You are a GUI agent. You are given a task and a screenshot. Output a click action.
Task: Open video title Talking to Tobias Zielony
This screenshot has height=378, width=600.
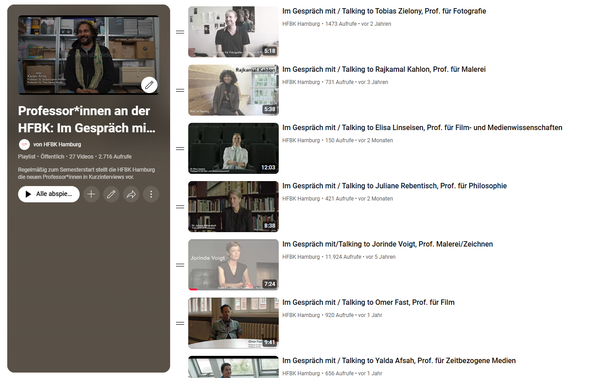pyautogui.click(x=384, y=11)
